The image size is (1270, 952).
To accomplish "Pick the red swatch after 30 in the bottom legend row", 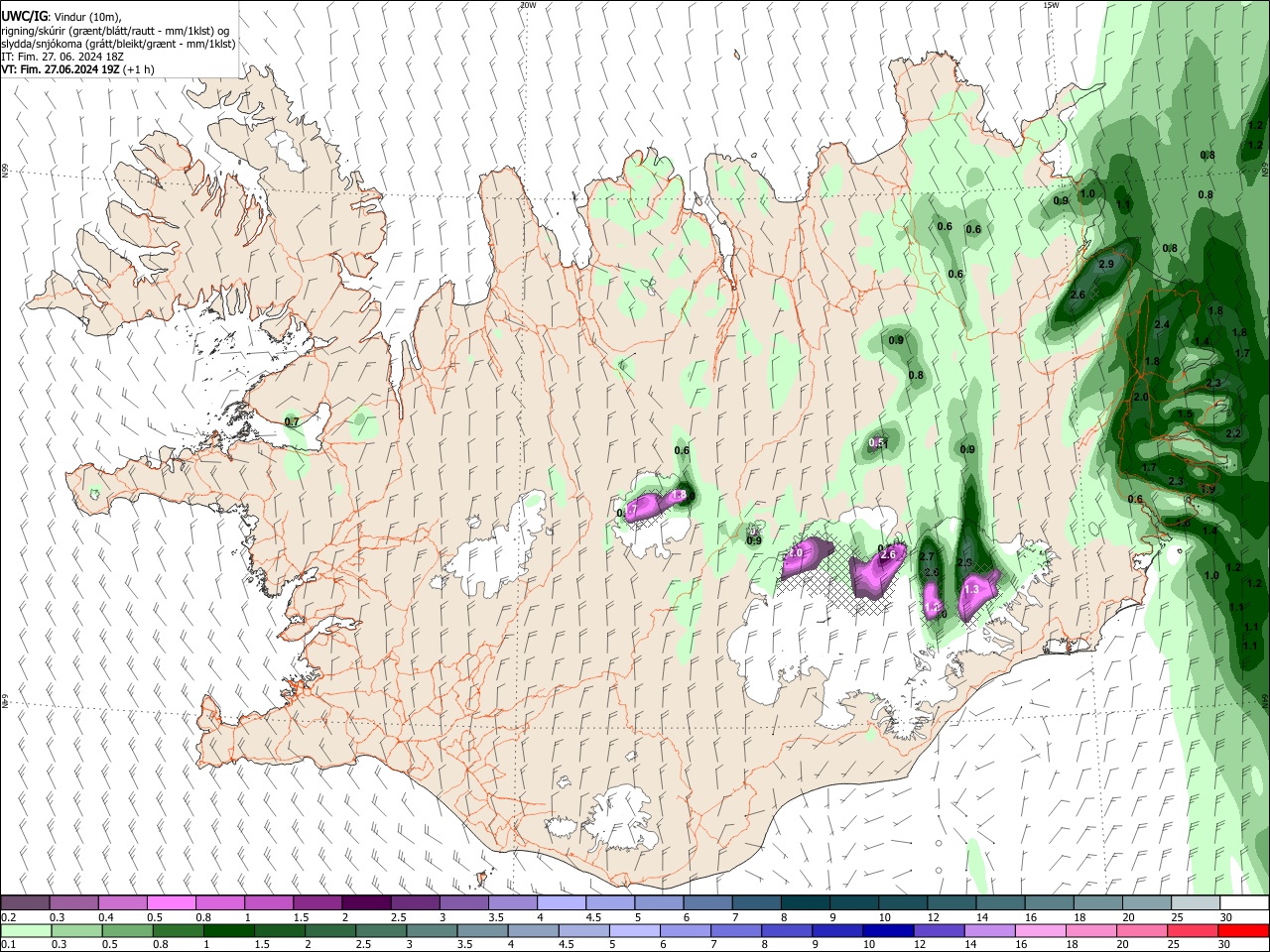I will [x=1243, y=930].
